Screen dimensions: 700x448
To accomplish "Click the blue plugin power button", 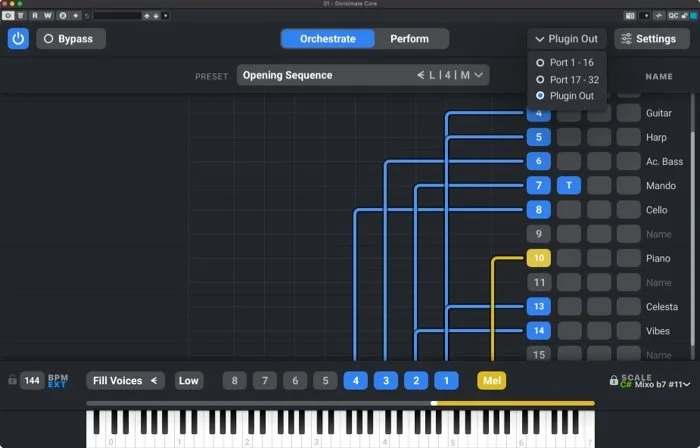I will pos(18,39).
